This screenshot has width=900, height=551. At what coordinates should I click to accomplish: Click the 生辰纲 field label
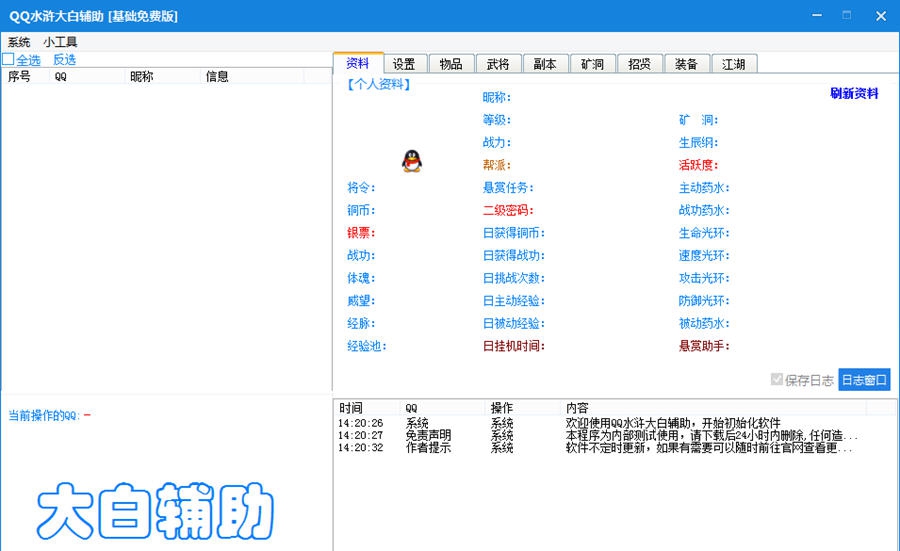(x=699, y=142)
